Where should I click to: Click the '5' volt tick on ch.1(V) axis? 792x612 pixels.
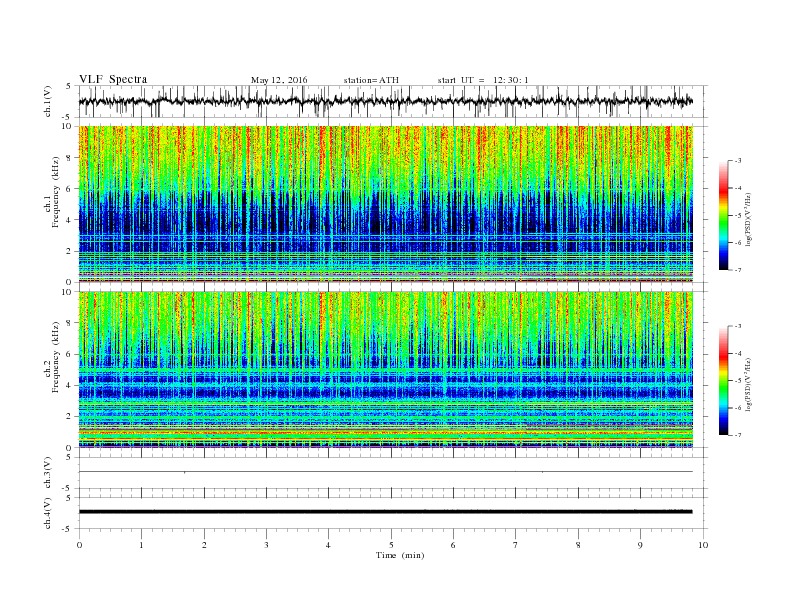click(x=69, y=86)
